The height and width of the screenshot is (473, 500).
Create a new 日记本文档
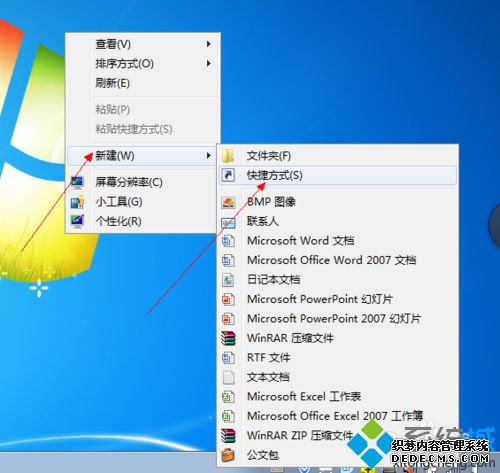click(338, 280)
